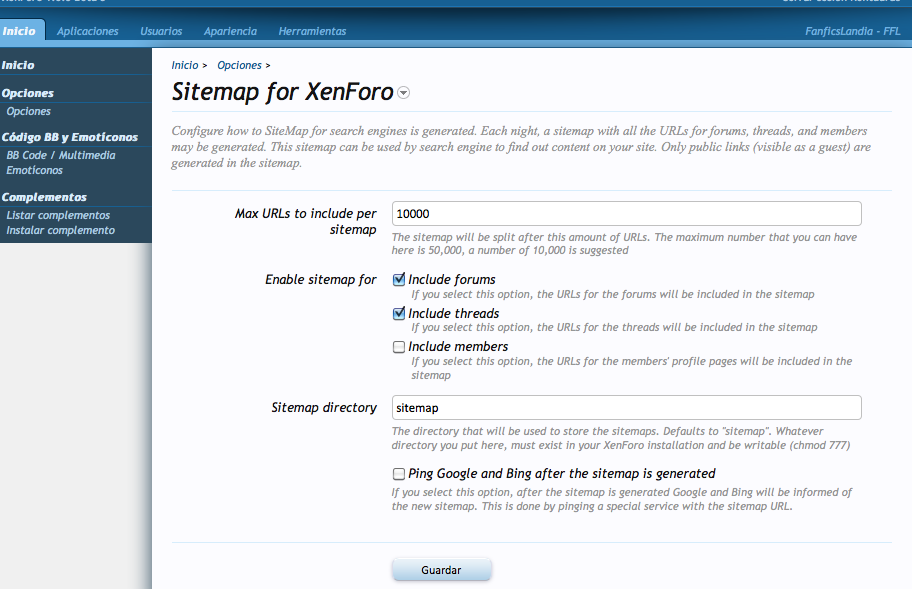Open Opciones in the left sidebar
The width and height of the screenshot is (912, 589).
(28, 111)
